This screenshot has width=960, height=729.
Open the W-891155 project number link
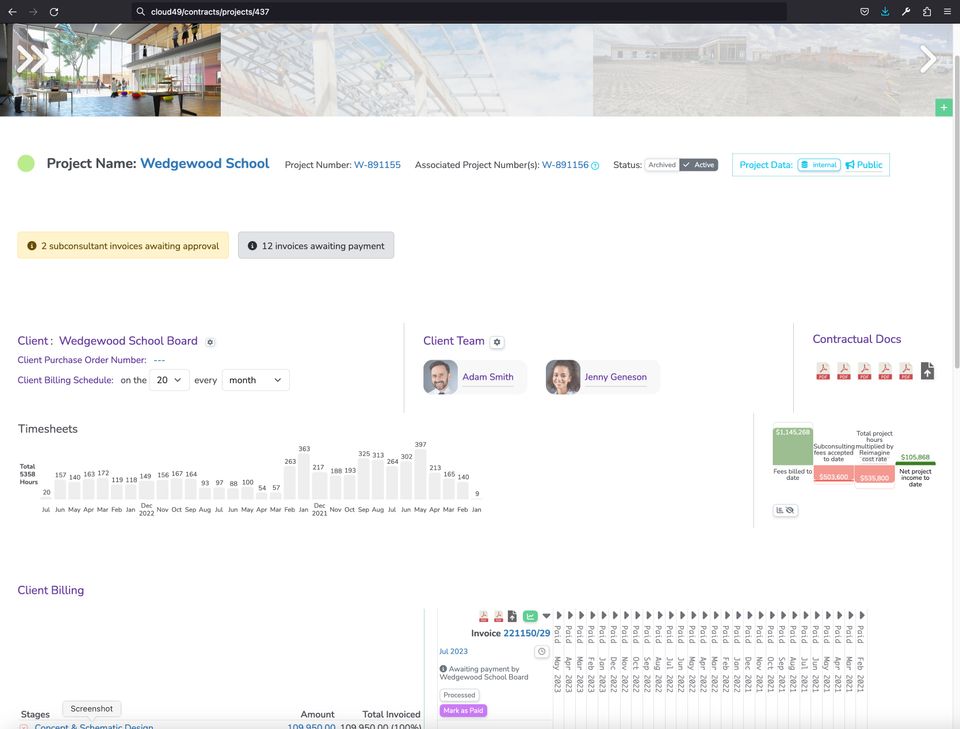pyautogui.click(x=379, y=164)
